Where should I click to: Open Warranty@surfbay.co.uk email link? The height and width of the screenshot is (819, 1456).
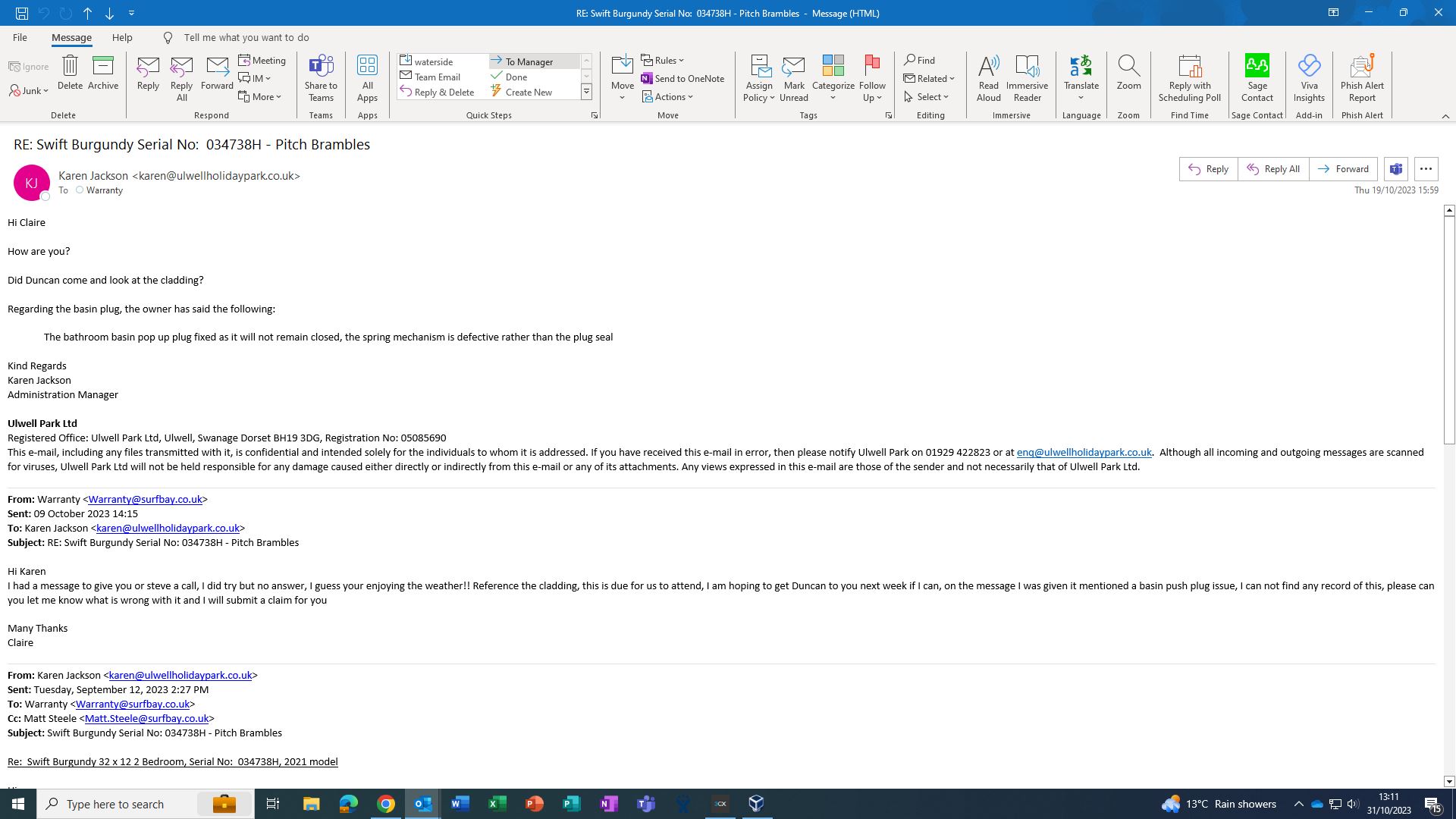145,499
